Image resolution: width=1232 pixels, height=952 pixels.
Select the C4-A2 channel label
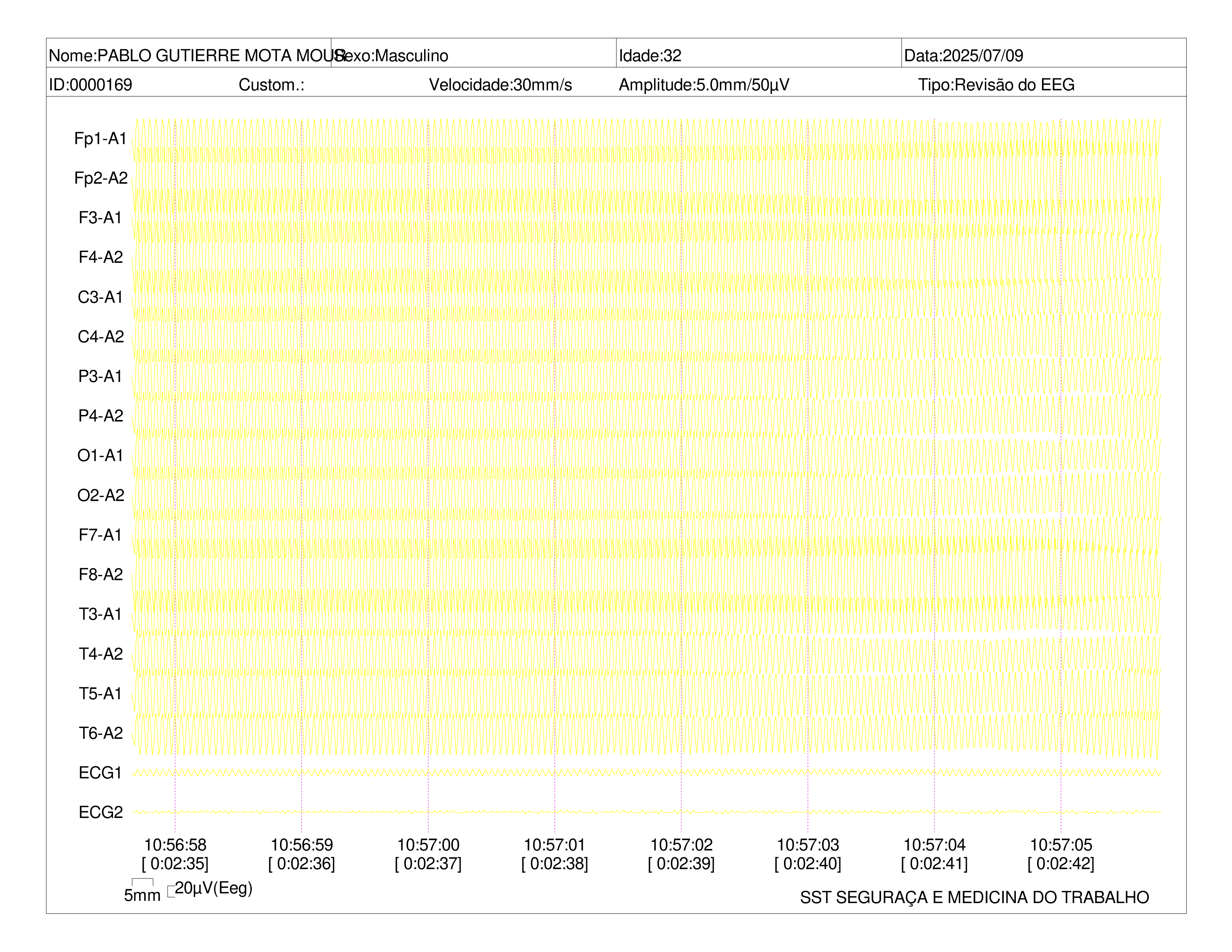click(100, 337)
